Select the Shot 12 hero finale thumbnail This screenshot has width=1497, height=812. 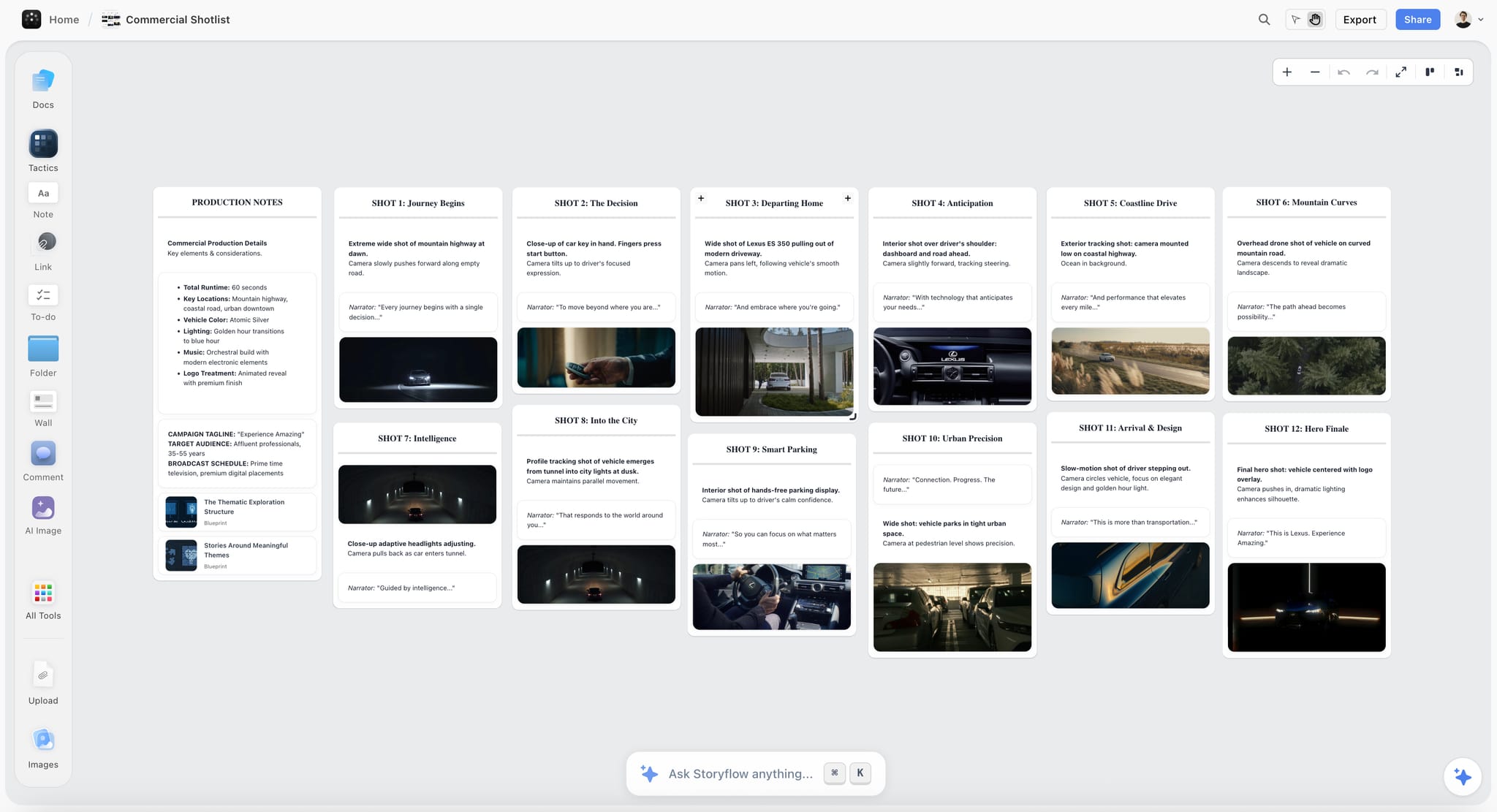coord(1307,607)
